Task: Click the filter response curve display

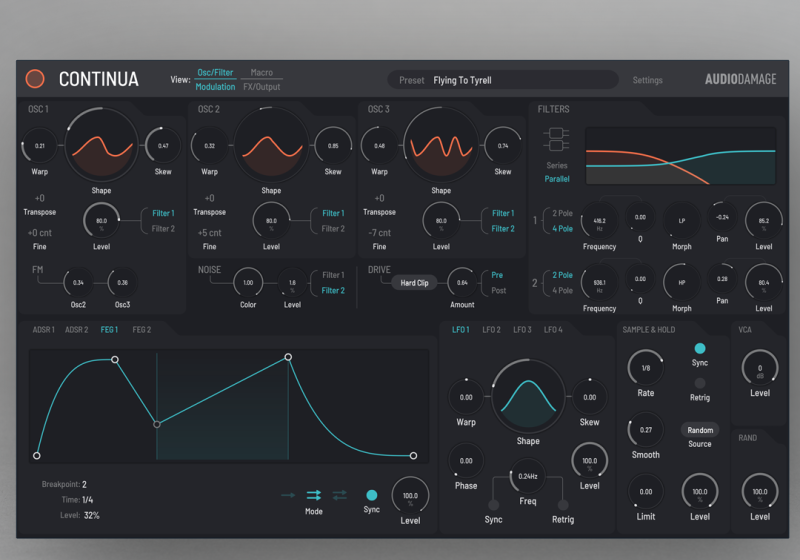Action: pyautogui.click(x=681, y=156)
